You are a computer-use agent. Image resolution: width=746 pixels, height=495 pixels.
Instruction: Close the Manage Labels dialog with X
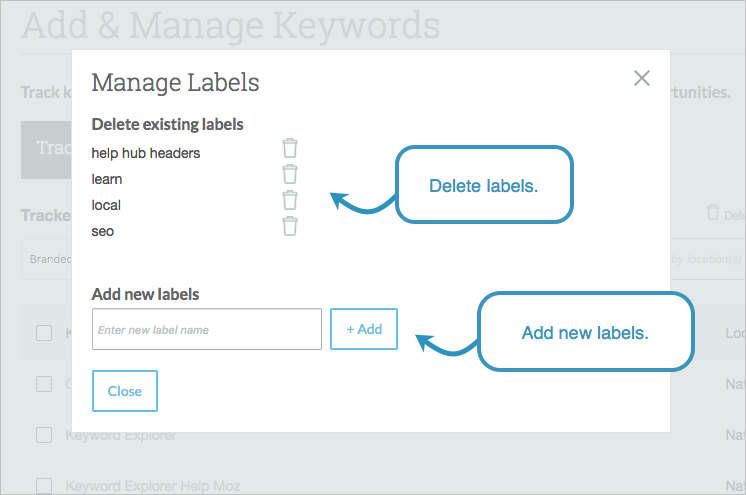point(642,78)
